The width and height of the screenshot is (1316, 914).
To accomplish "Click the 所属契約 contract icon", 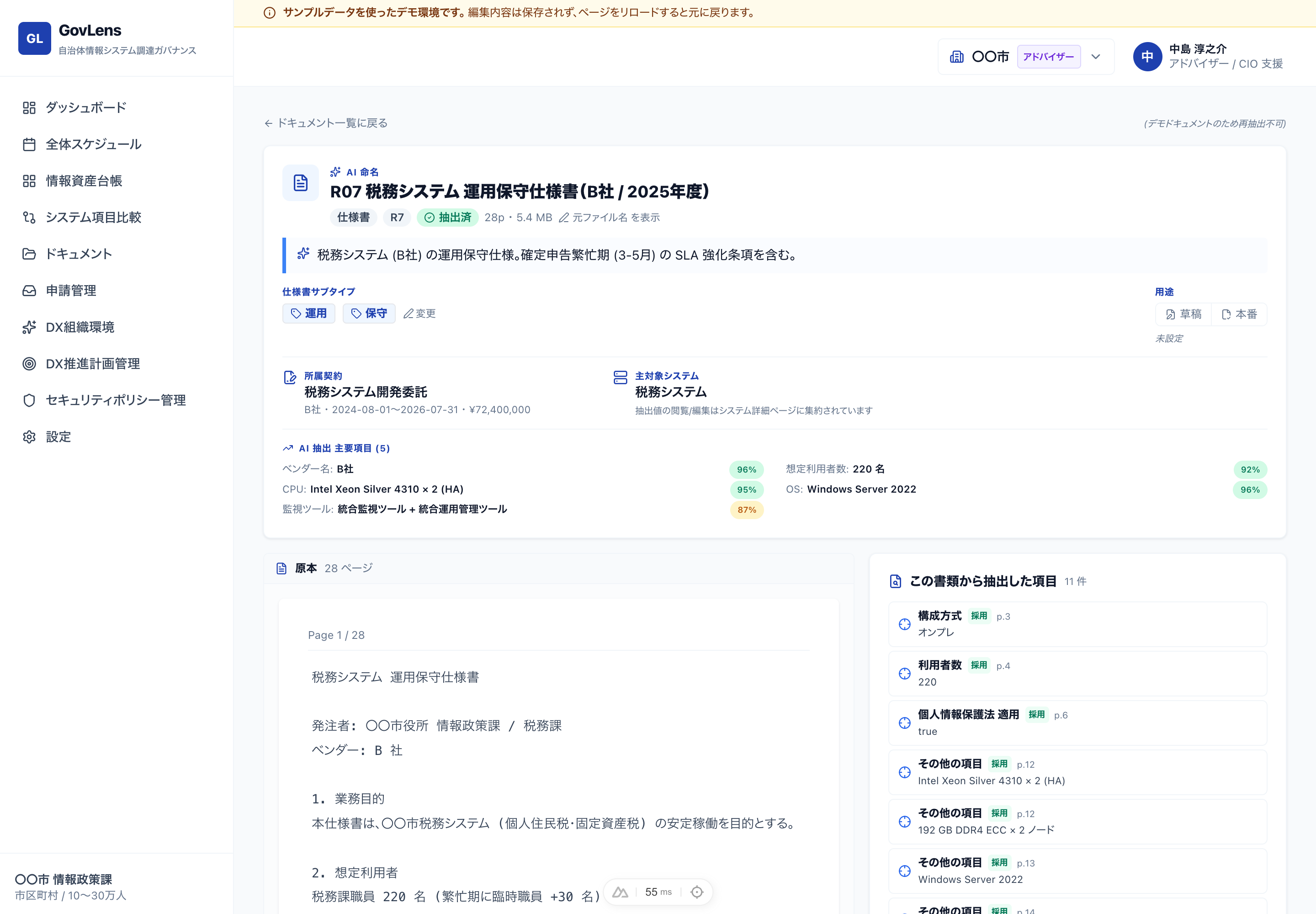I will pyautogui.click(x=290, y=377).
